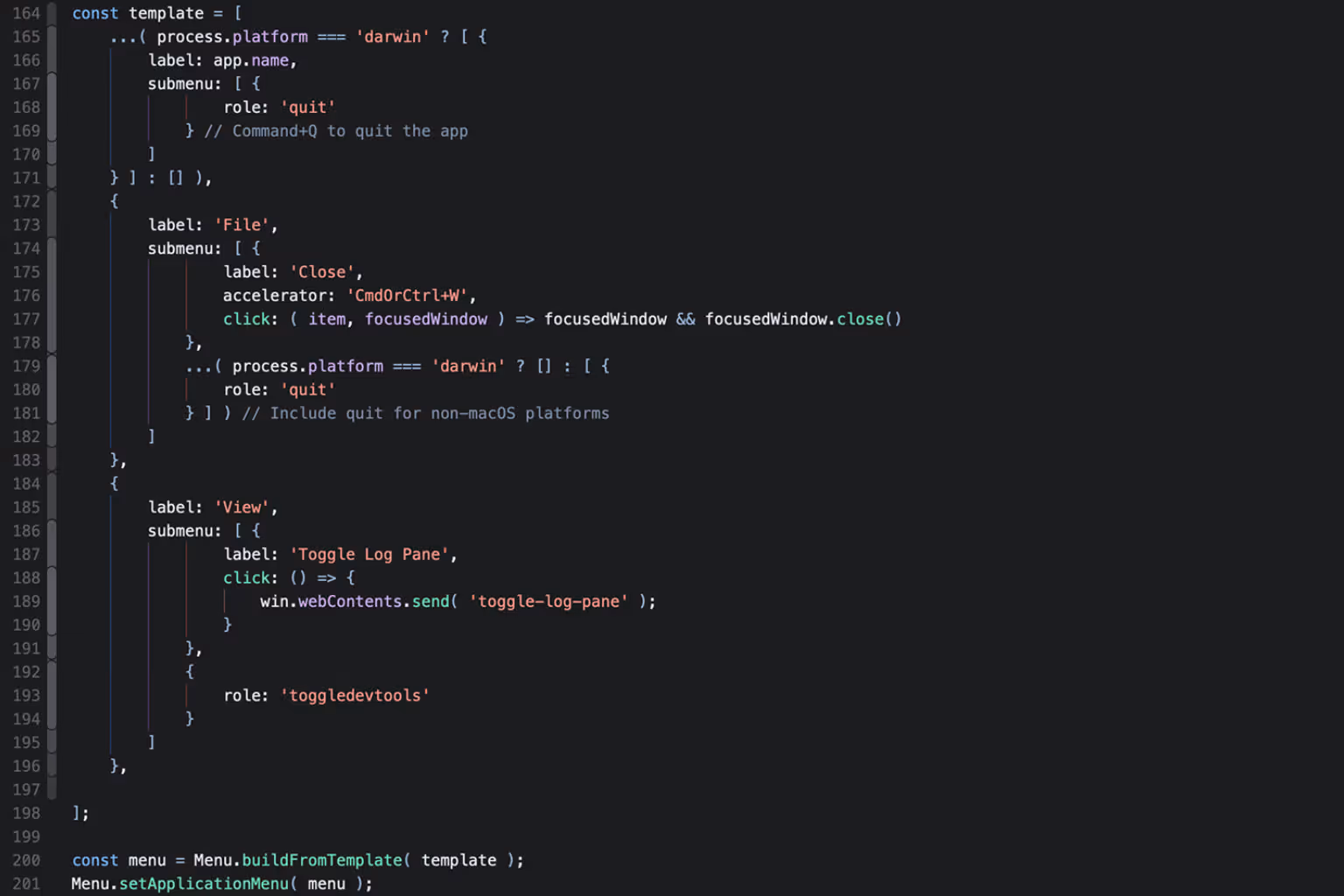Click the comment 'Command+Q to quit the app'
The width and height of the screenshot is (1344, 896).
click(x=336, y=131)
